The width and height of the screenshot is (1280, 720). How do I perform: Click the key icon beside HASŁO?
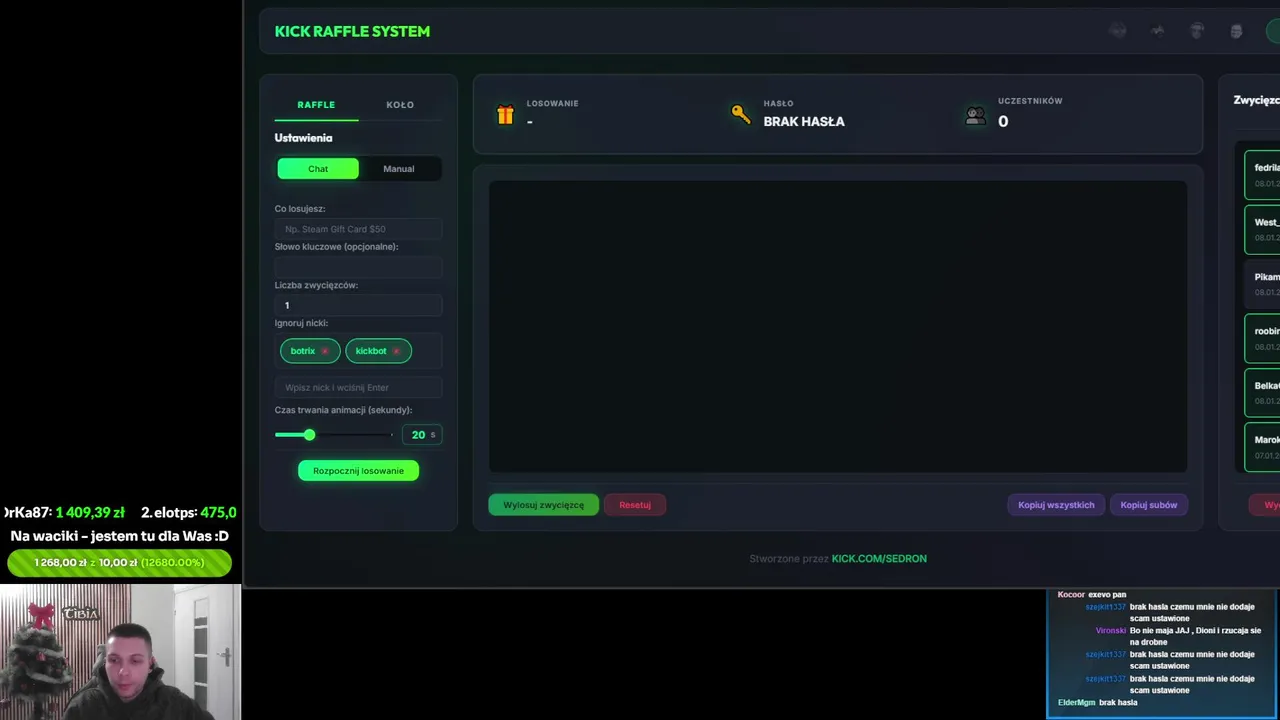tap(740, 114)
